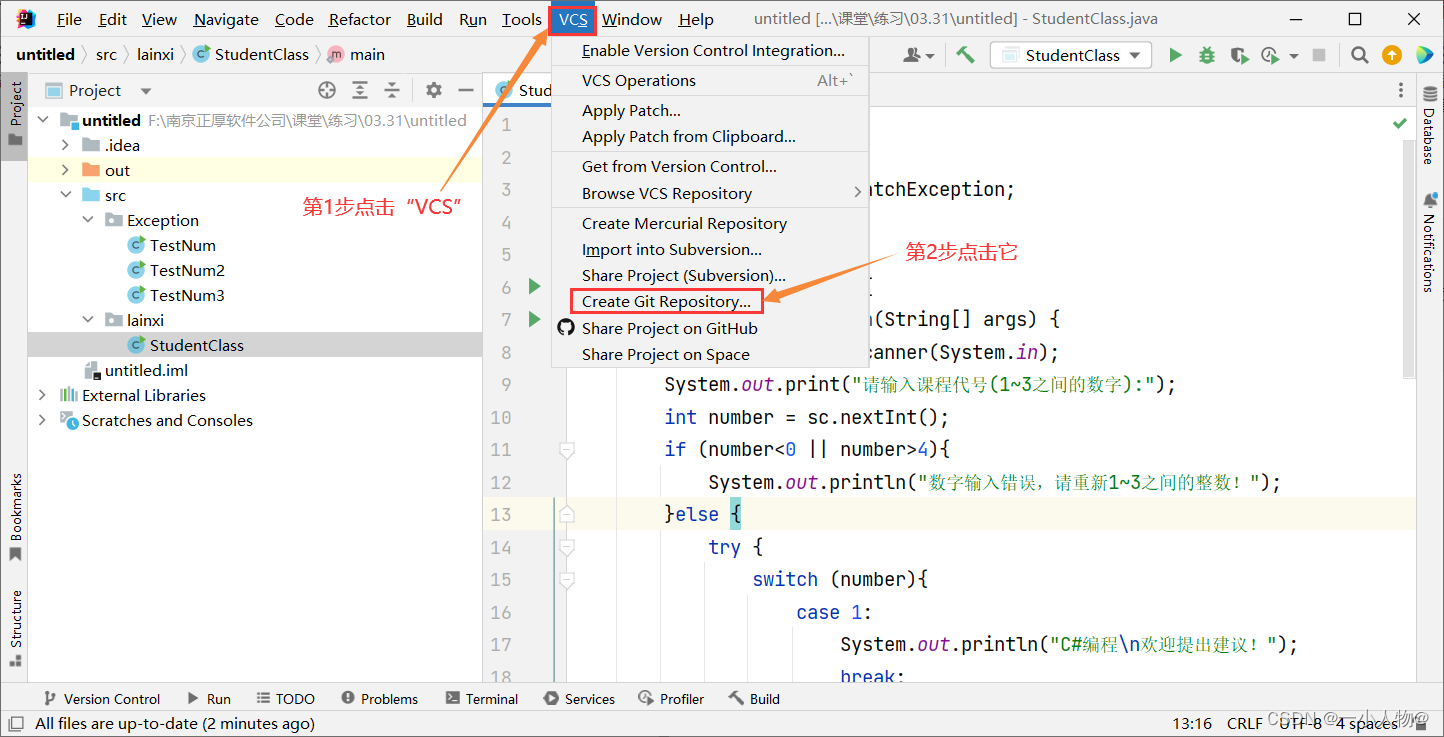The width and height of the screenshot is (1444, 737).
Task: Open the Services tool window
Action: pyautogui.click(x=579, y=699)
